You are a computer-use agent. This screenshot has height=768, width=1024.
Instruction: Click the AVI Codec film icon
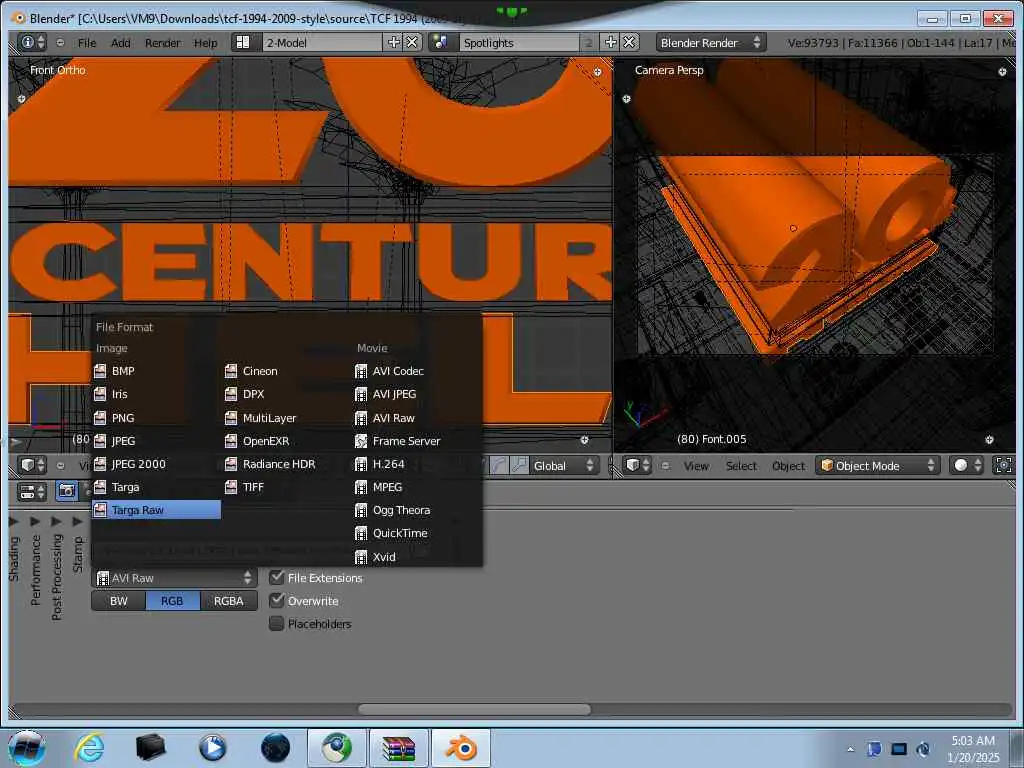361,371
